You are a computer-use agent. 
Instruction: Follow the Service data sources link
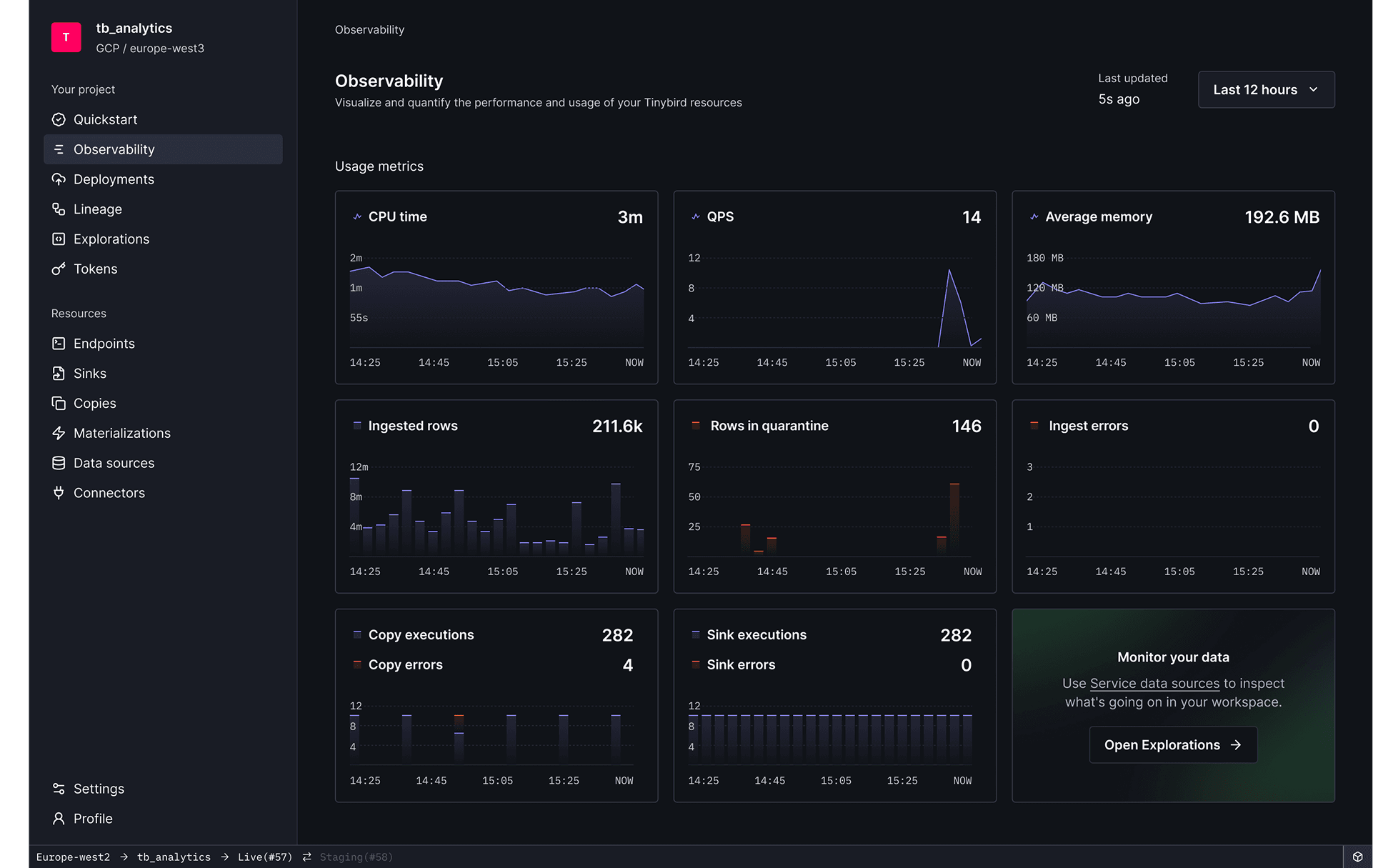1154,684
